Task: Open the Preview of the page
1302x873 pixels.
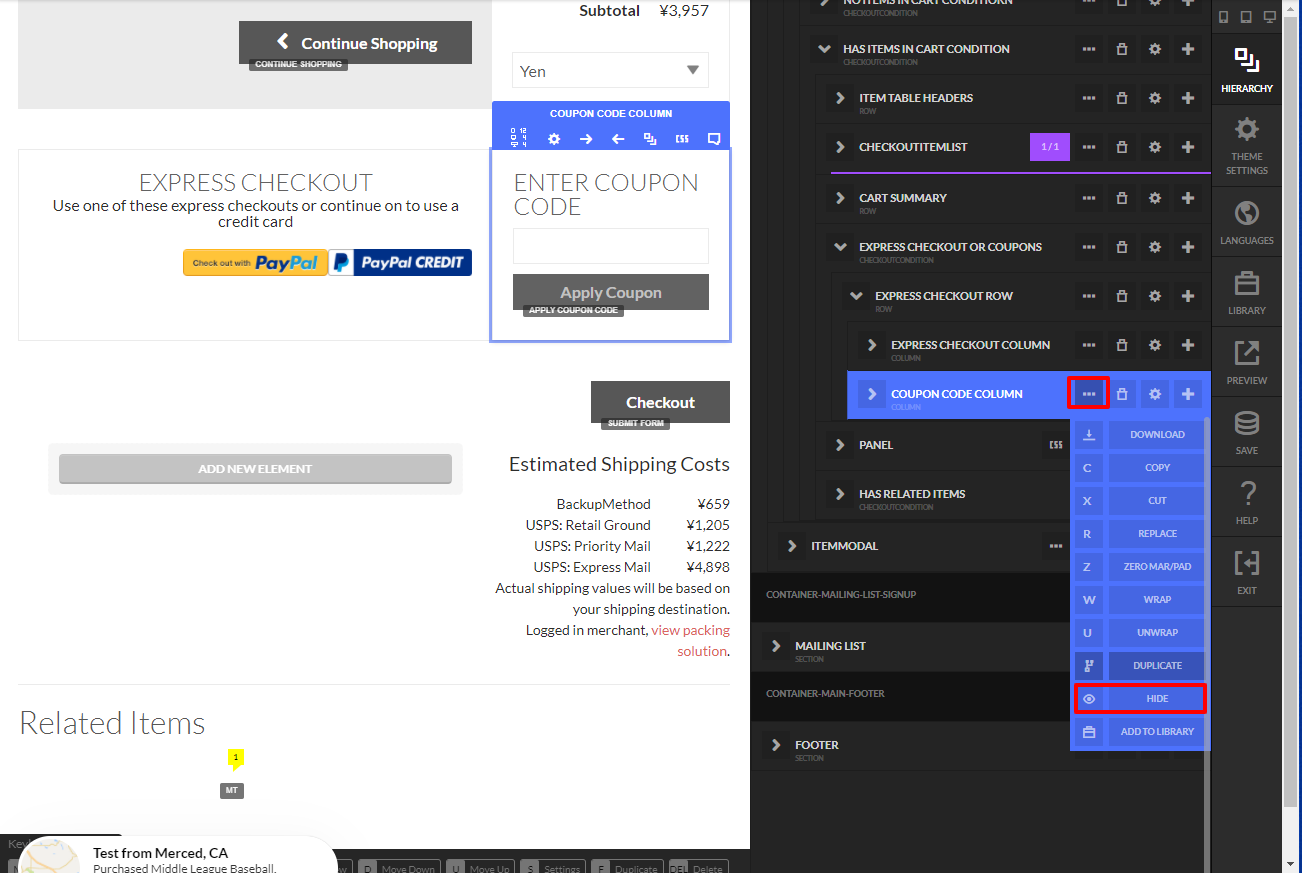Action: pyautogui.click(x=1246, y=362)
